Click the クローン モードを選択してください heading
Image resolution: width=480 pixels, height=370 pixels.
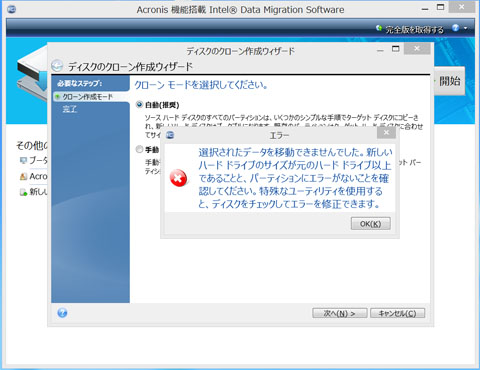pos(201,85)
